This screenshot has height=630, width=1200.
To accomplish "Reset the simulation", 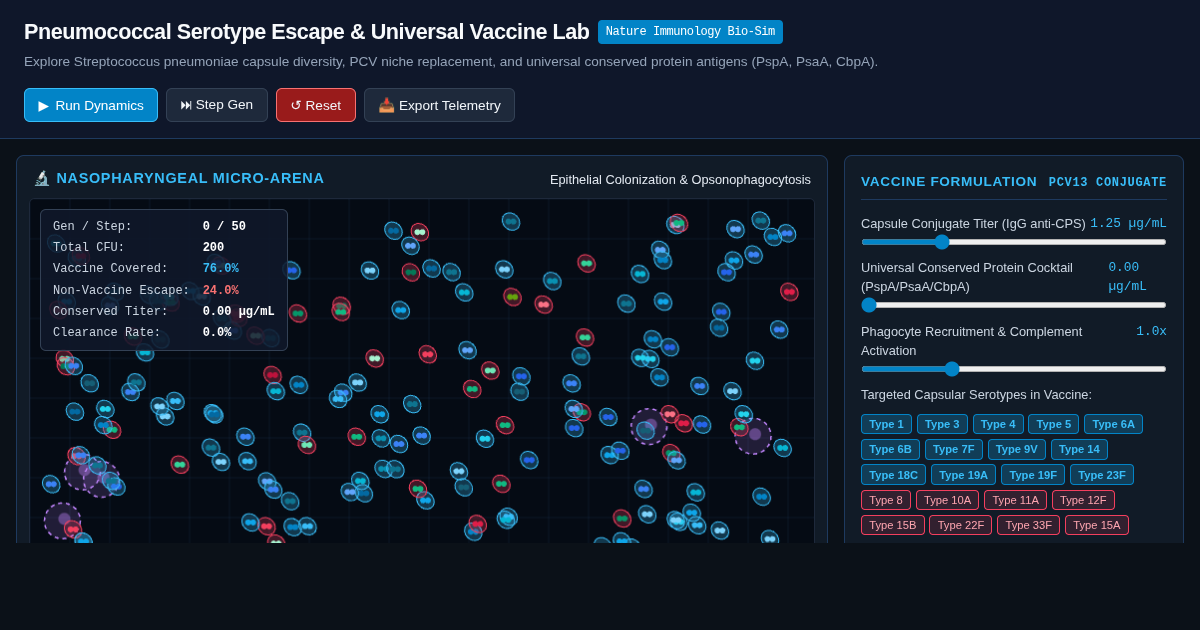I will click(316, 105).
